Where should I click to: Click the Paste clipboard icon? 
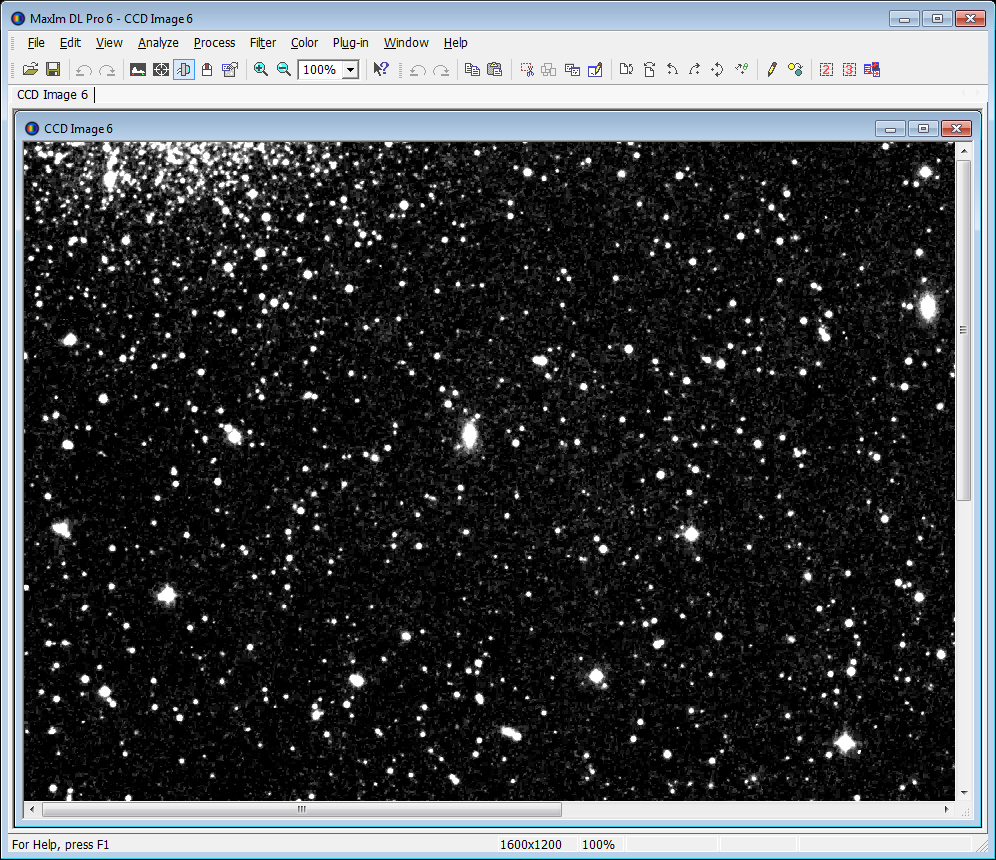pyautogui.click(x=495, y=69)
